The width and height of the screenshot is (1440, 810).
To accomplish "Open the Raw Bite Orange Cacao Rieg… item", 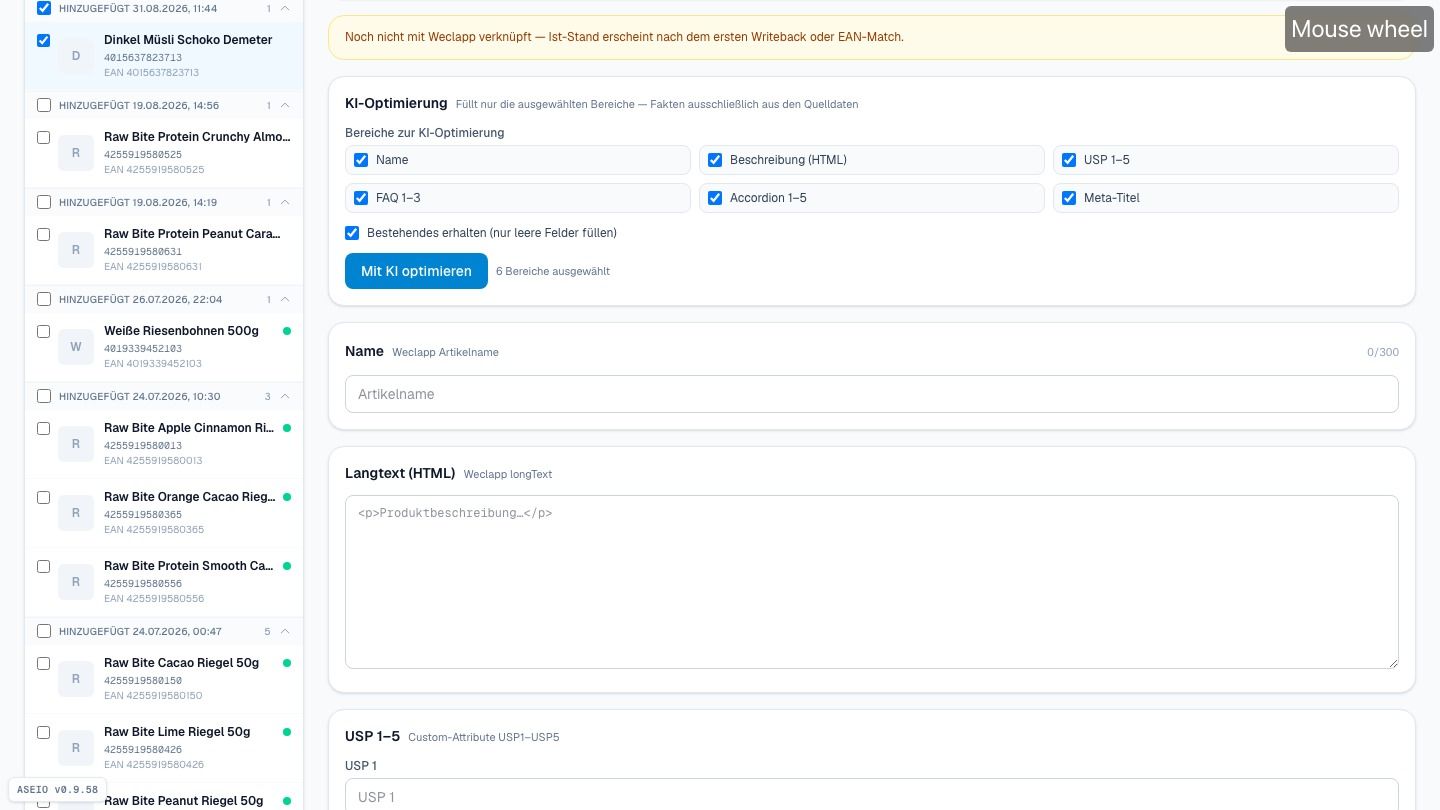I will (x=164, y=513).
